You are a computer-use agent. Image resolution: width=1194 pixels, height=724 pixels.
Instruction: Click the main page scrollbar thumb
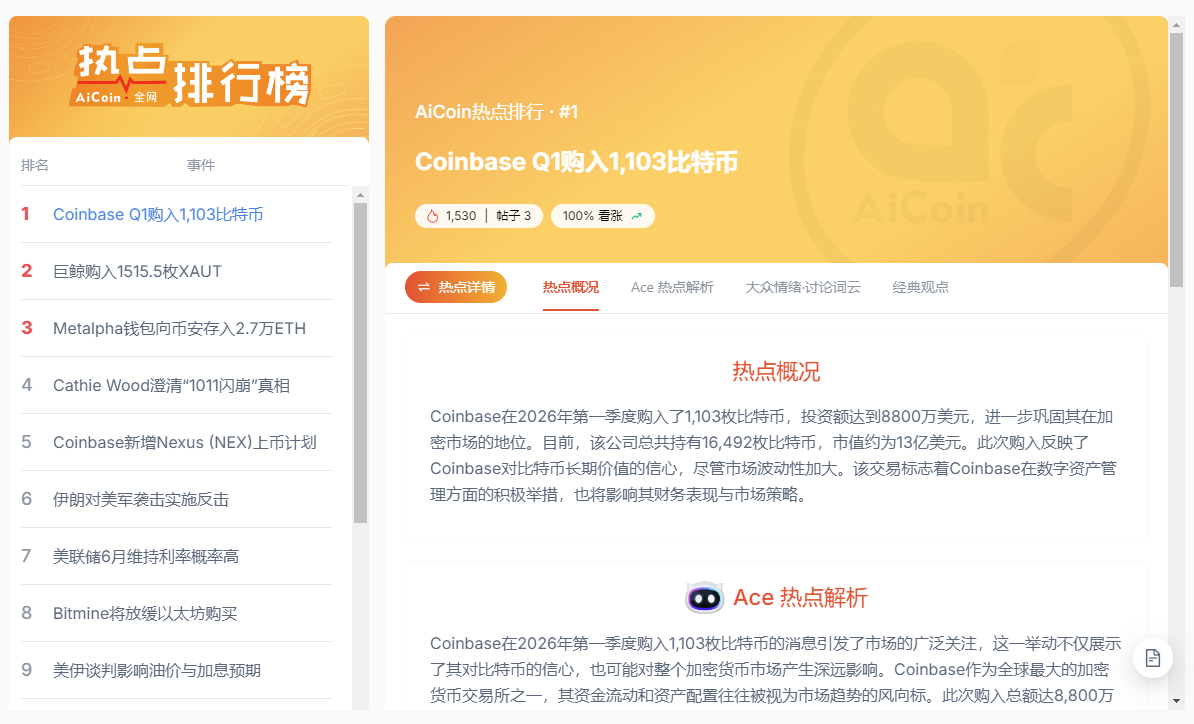click(1176, 160)
